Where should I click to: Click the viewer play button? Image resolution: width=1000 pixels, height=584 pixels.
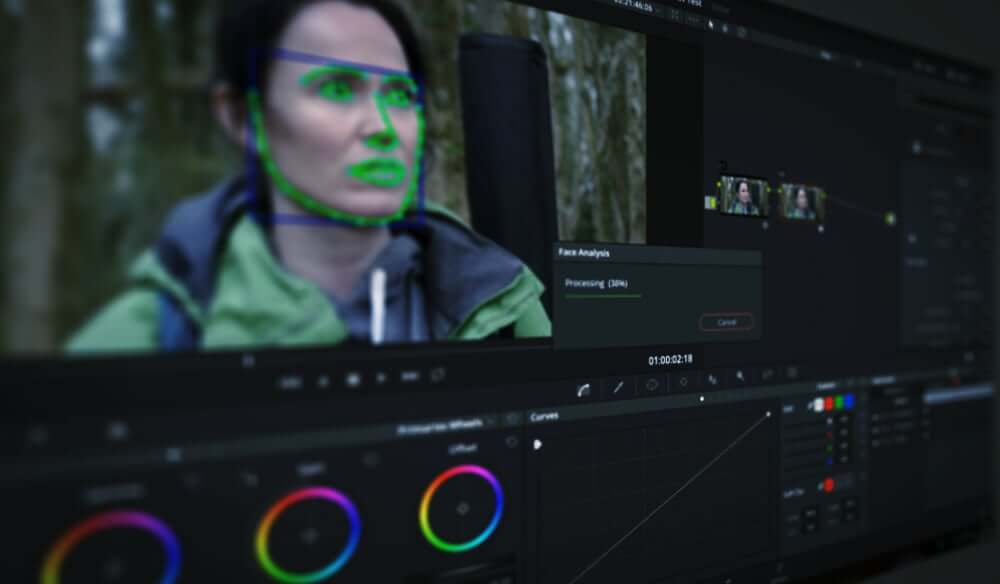pyautogui.click(x=381, y=378)
